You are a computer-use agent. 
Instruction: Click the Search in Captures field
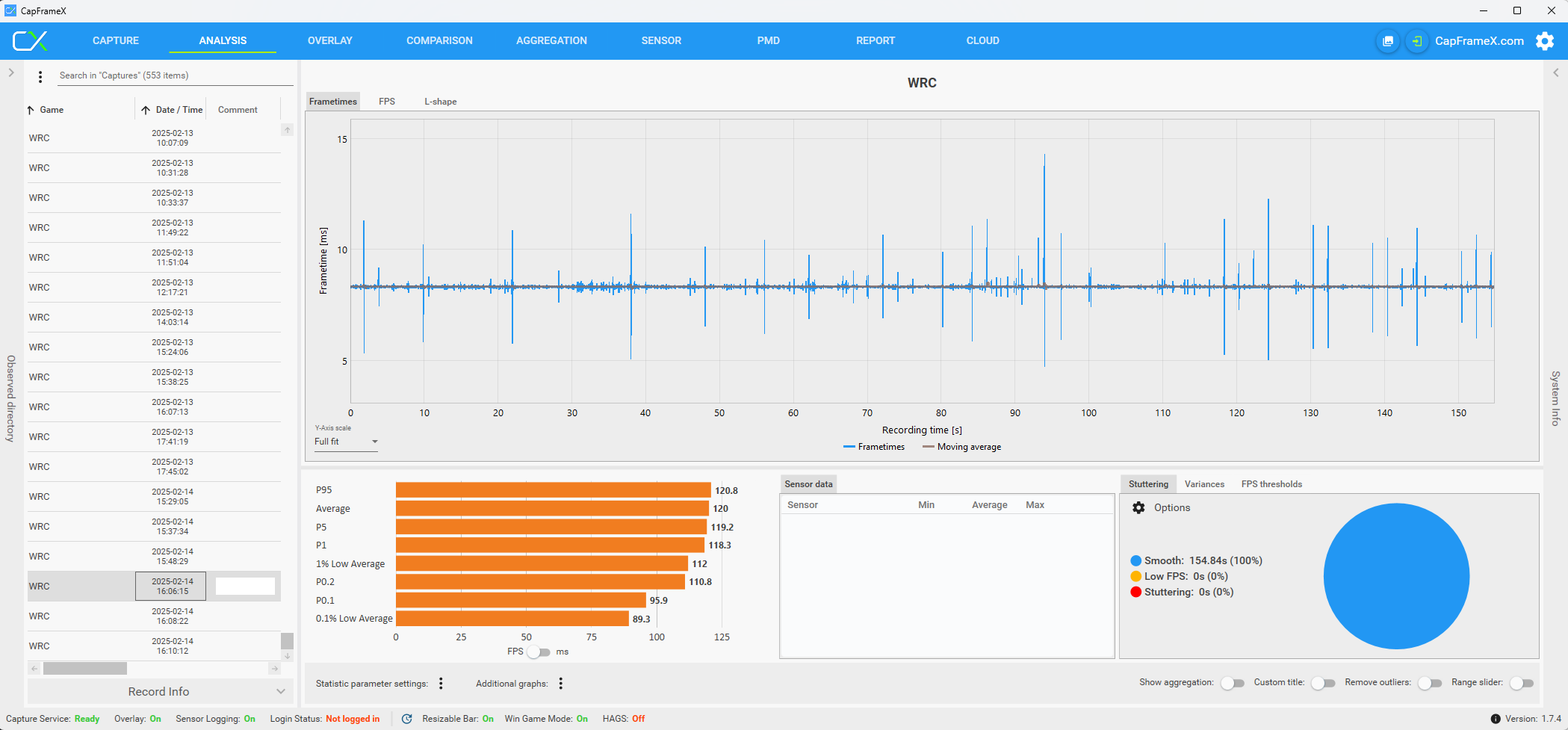pyautogui.click(x=175, y=75)
